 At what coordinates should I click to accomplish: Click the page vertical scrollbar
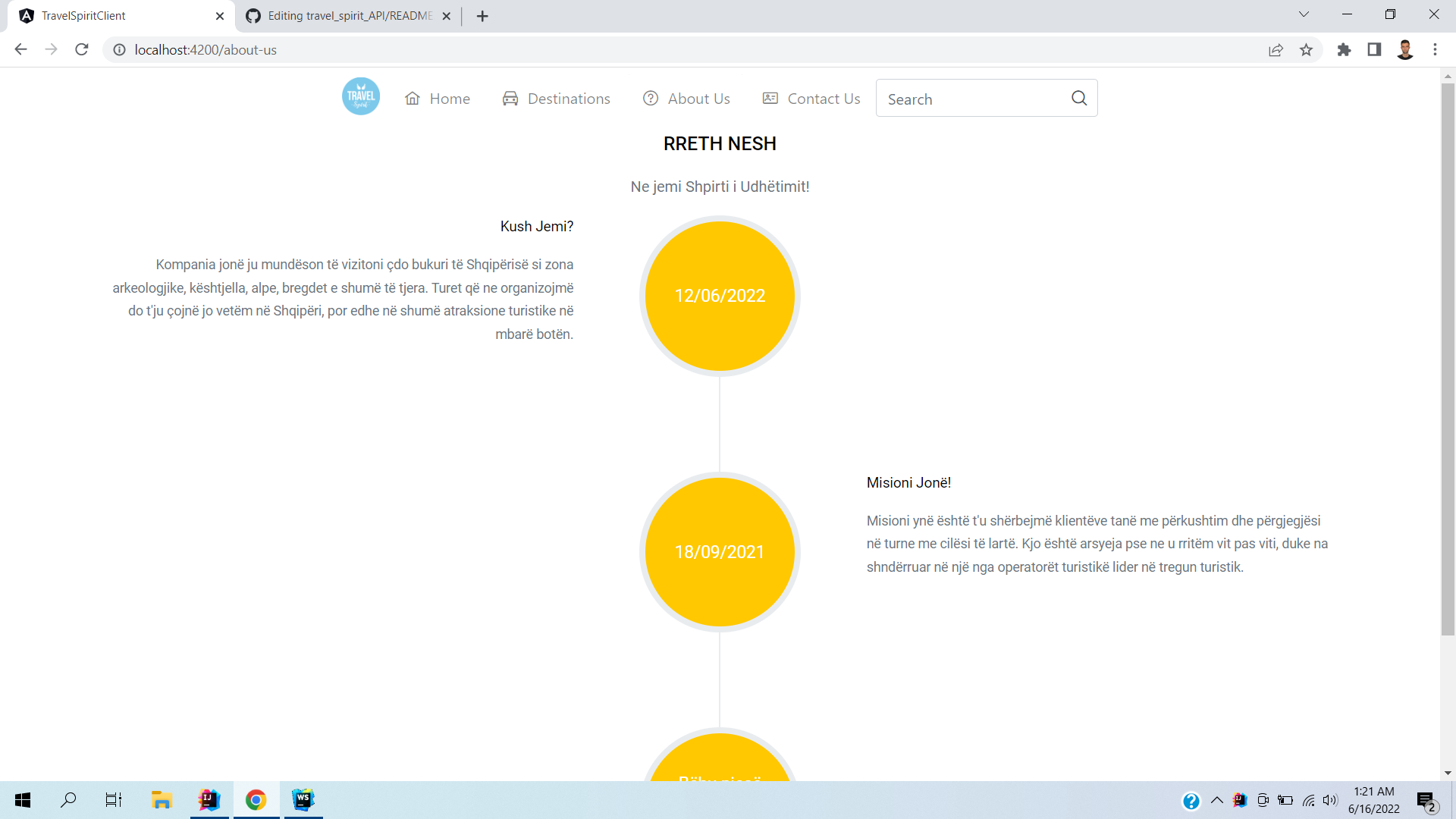[1448, 360]
